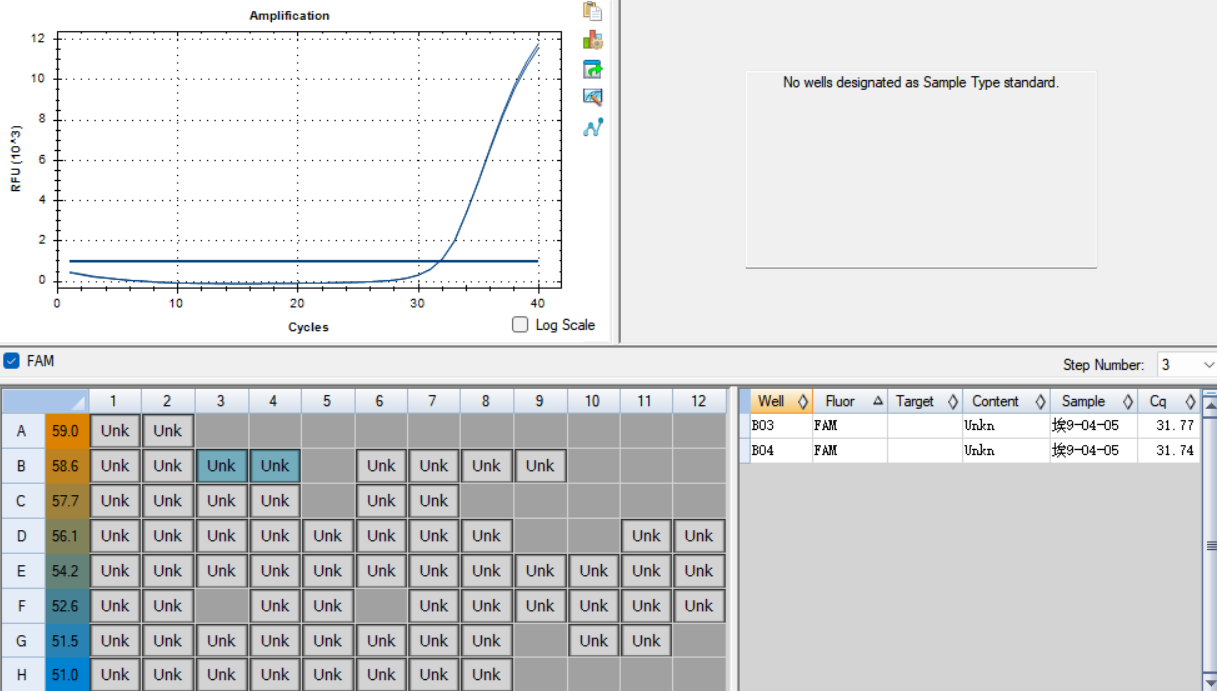Click the FAM cell in row B03
This screenshot has height=691, width=1217.
coord(850,426)
